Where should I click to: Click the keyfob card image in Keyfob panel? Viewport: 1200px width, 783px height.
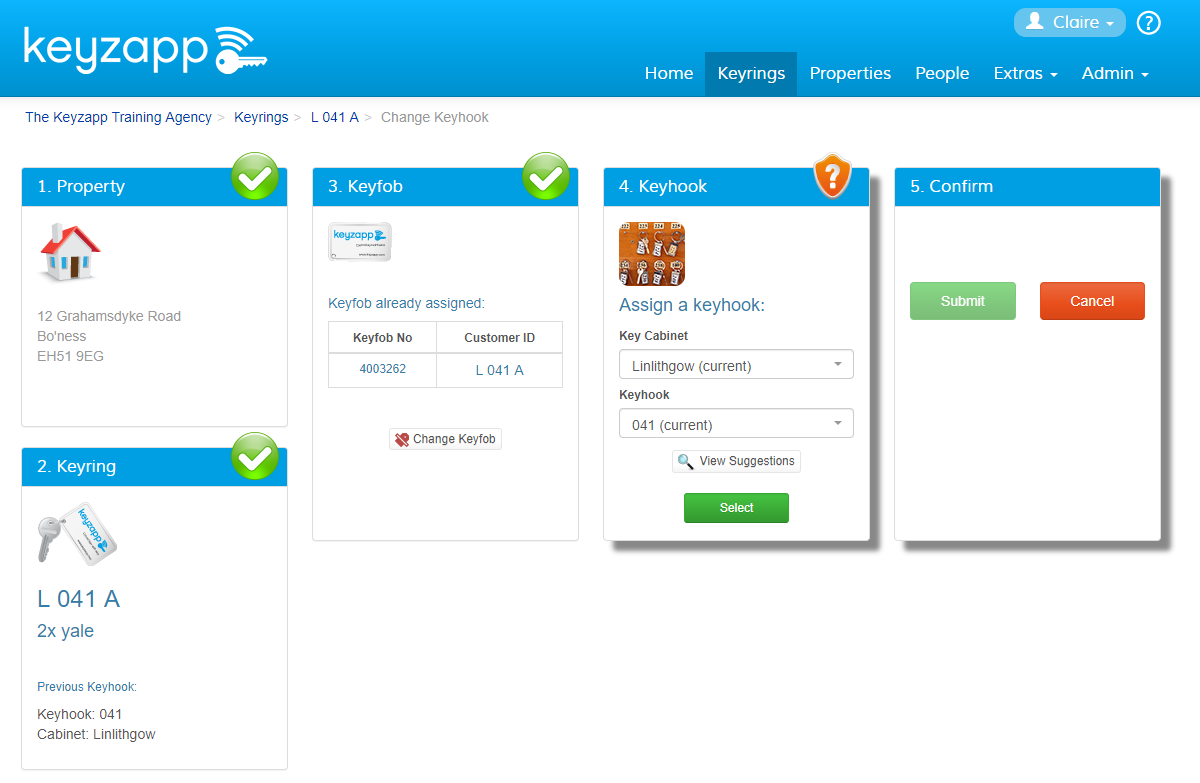tap(360, 242)
